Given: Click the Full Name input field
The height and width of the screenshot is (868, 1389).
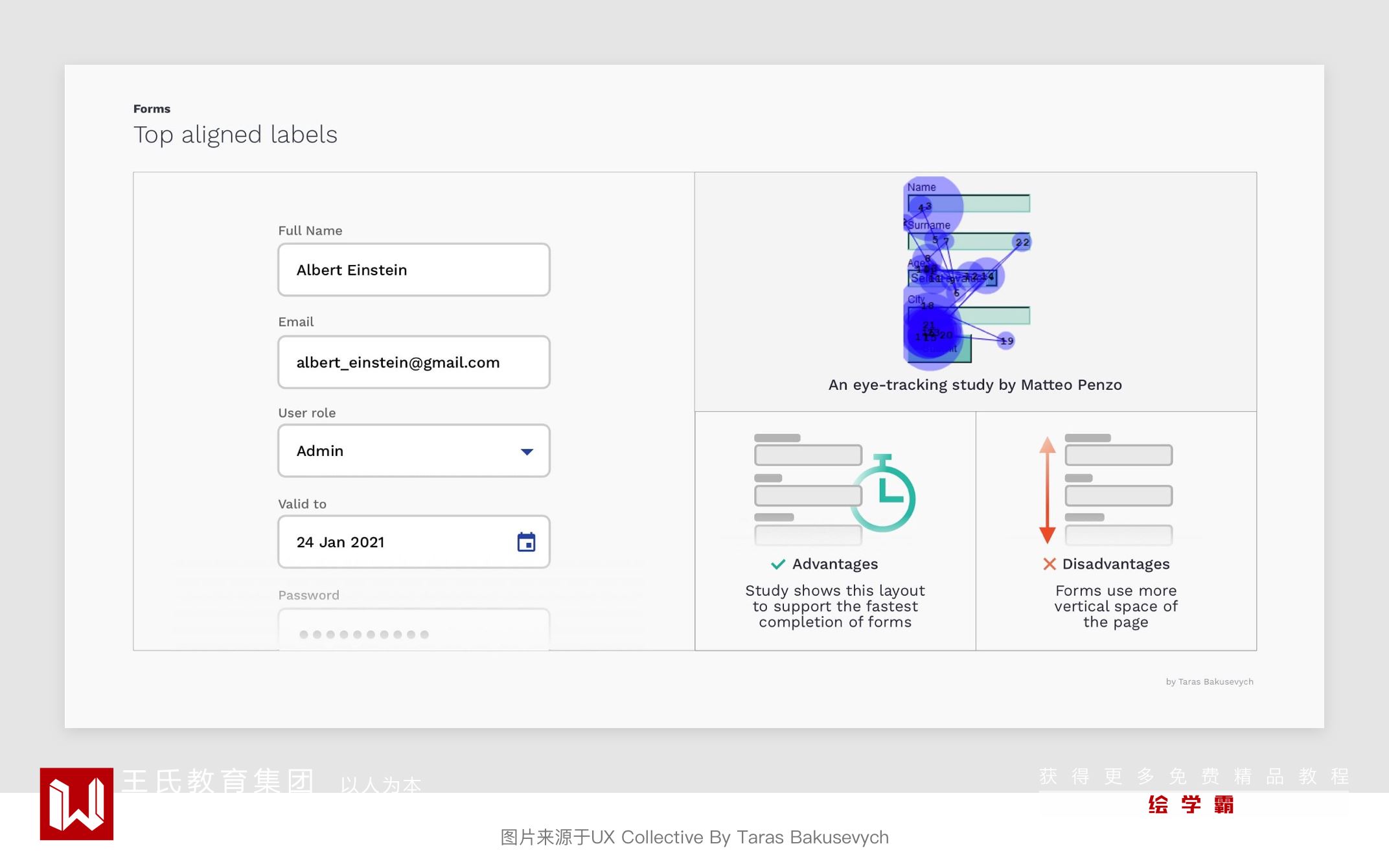Looking at the screenshot, I should point(413,270).
